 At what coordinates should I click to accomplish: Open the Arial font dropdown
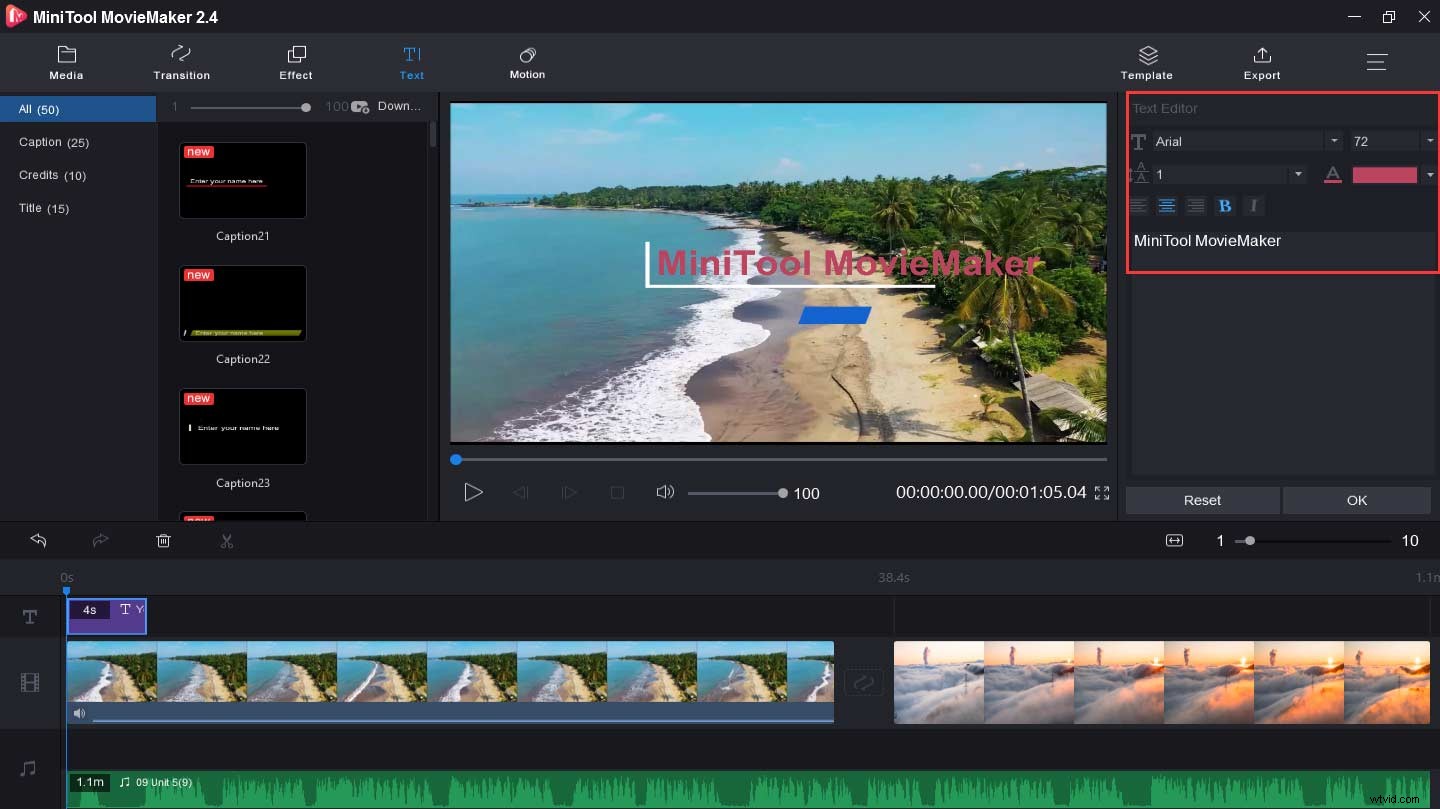pyautogui.click(x=1334, y=141)
